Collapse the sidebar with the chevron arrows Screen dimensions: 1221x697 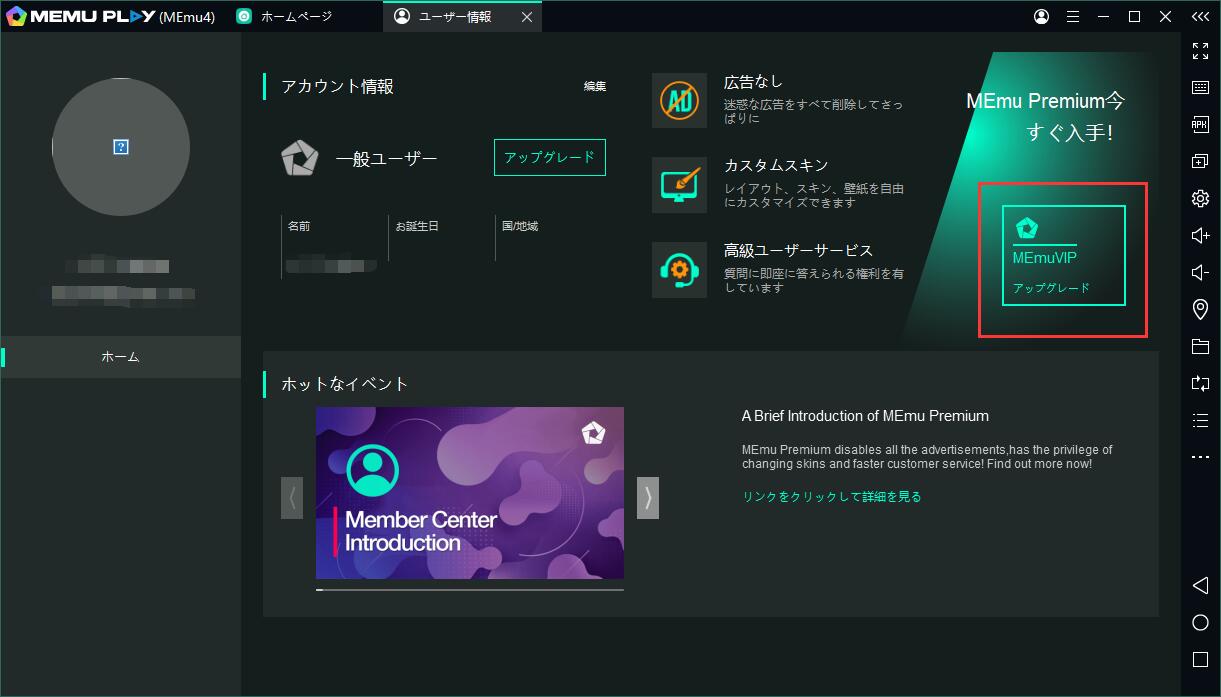[x=1200, y=16]
